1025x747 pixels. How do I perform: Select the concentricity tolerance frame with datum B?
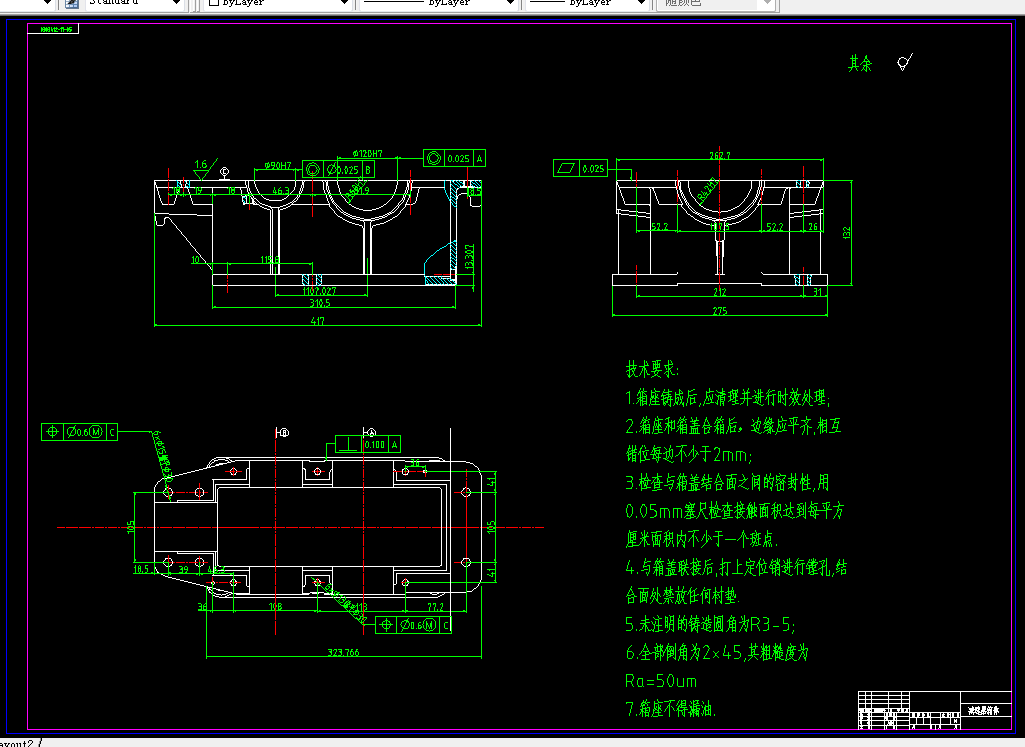338,170
